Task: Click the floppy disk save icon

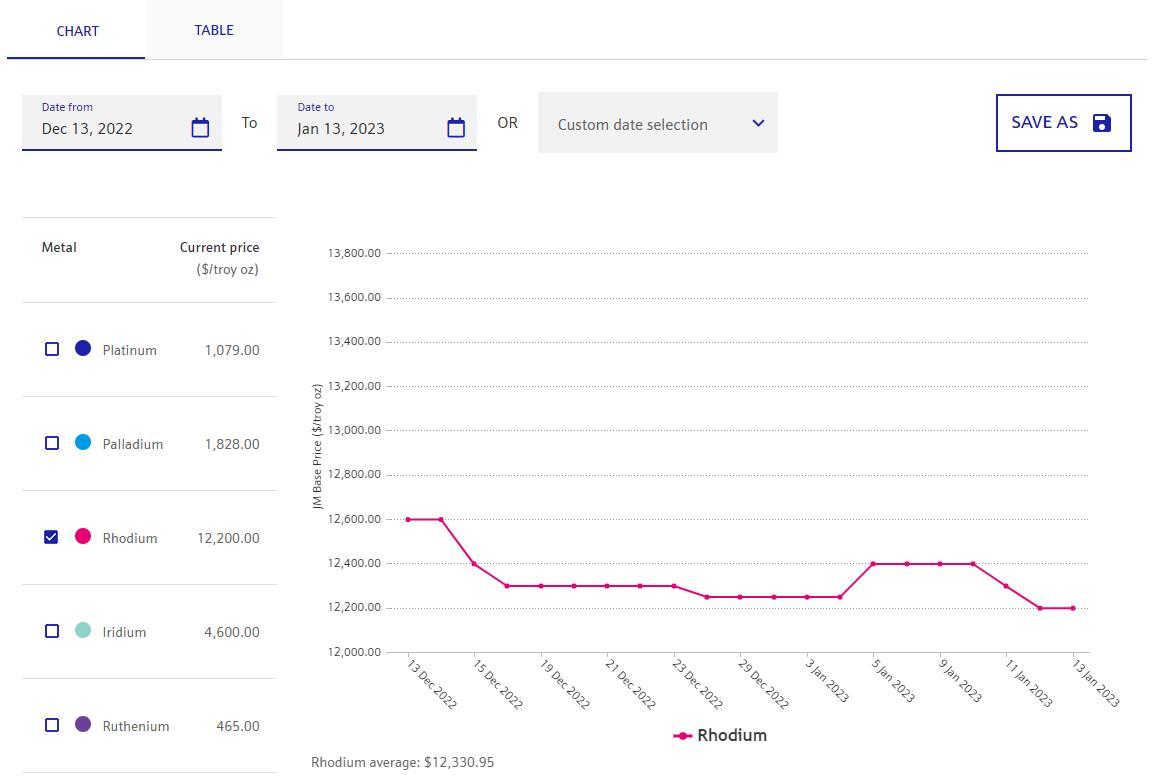Action: click(1102, 123)
